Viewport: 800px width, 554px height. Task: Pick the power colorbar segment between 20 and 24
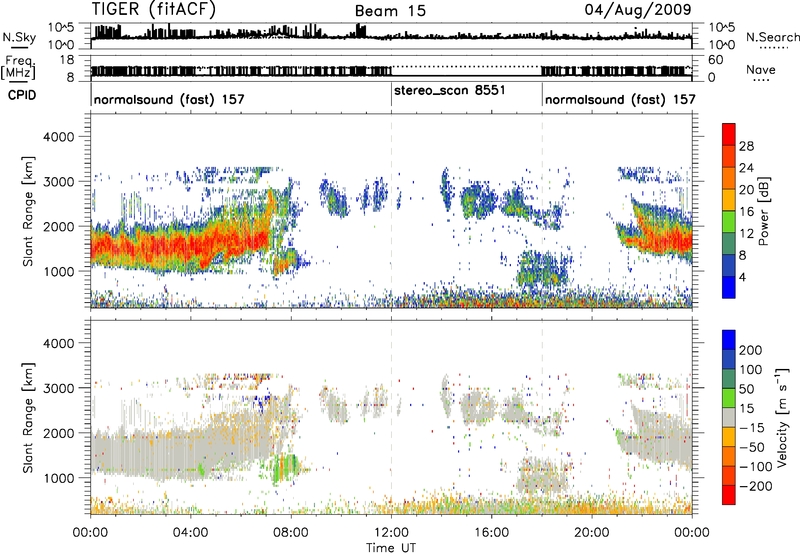(x=729, y=179)
